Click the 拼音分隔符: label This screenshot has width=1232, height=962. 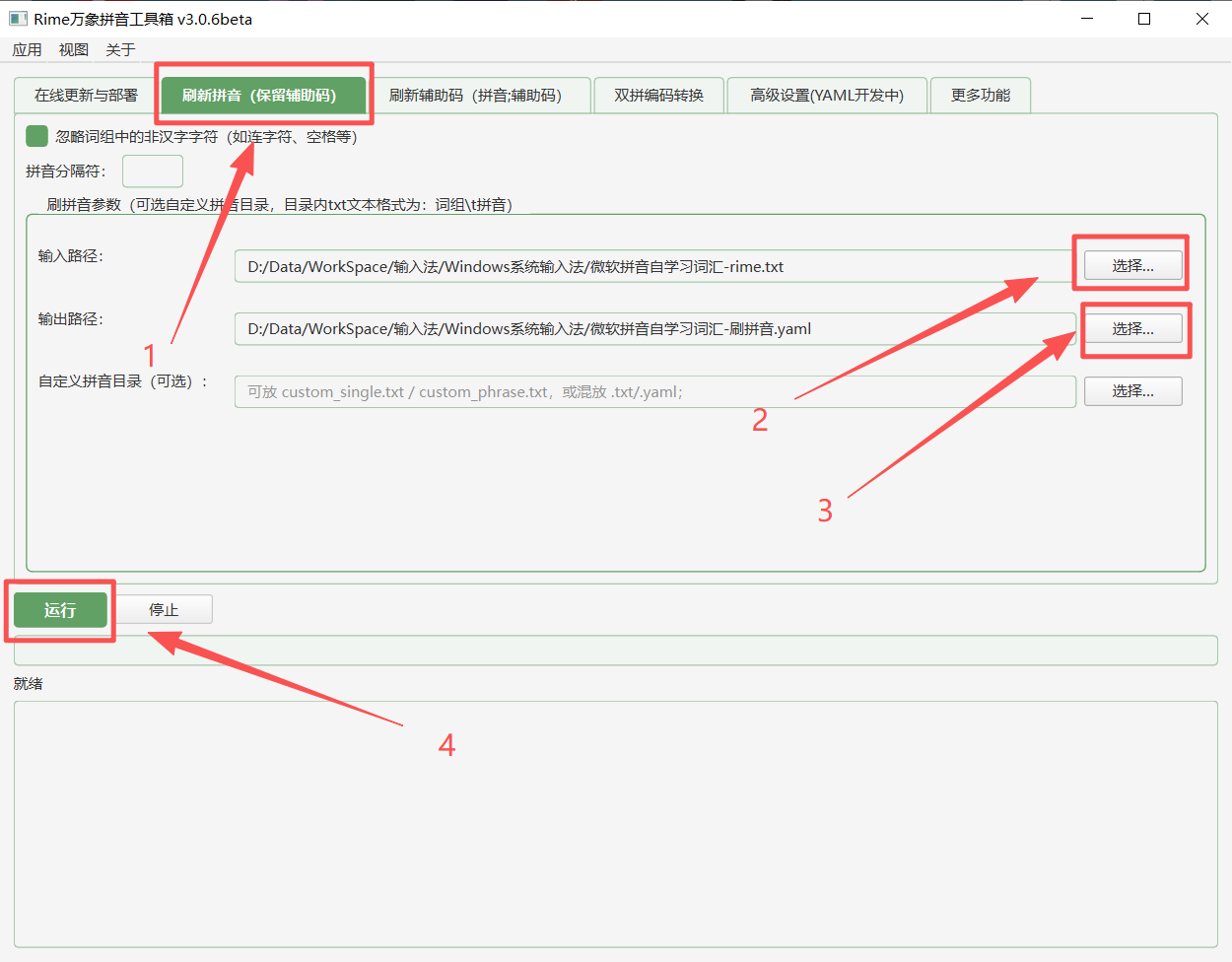click(x=66, y=172)
